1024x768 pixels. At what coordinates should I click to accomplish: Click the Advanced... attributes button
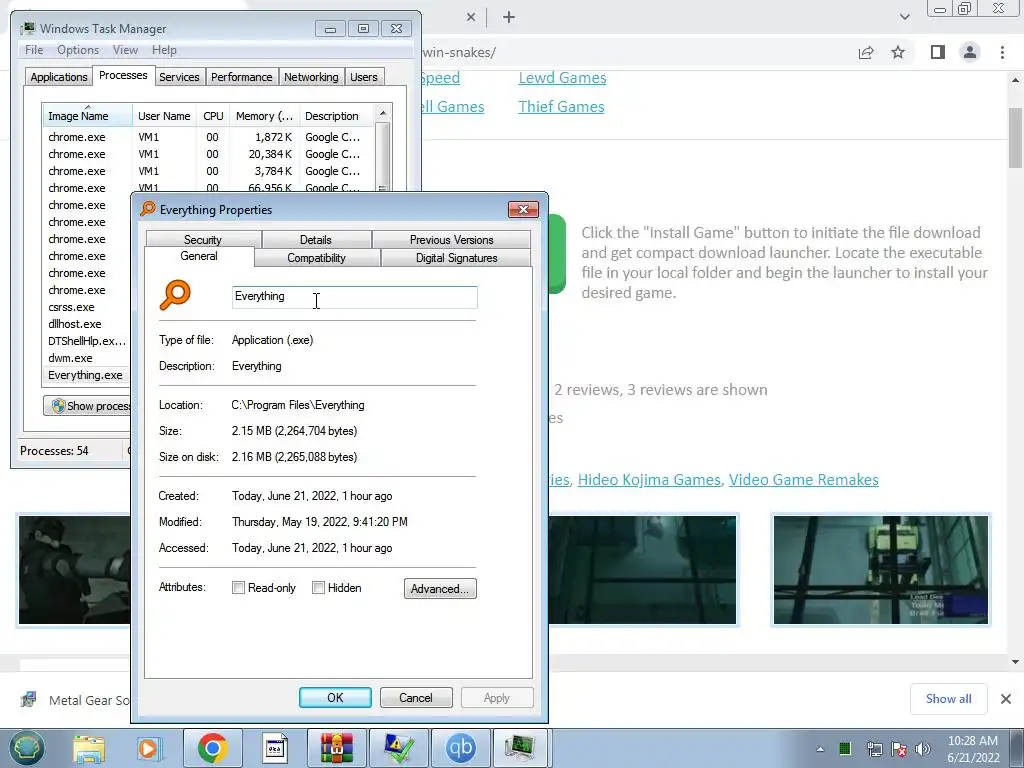point(440,588)
